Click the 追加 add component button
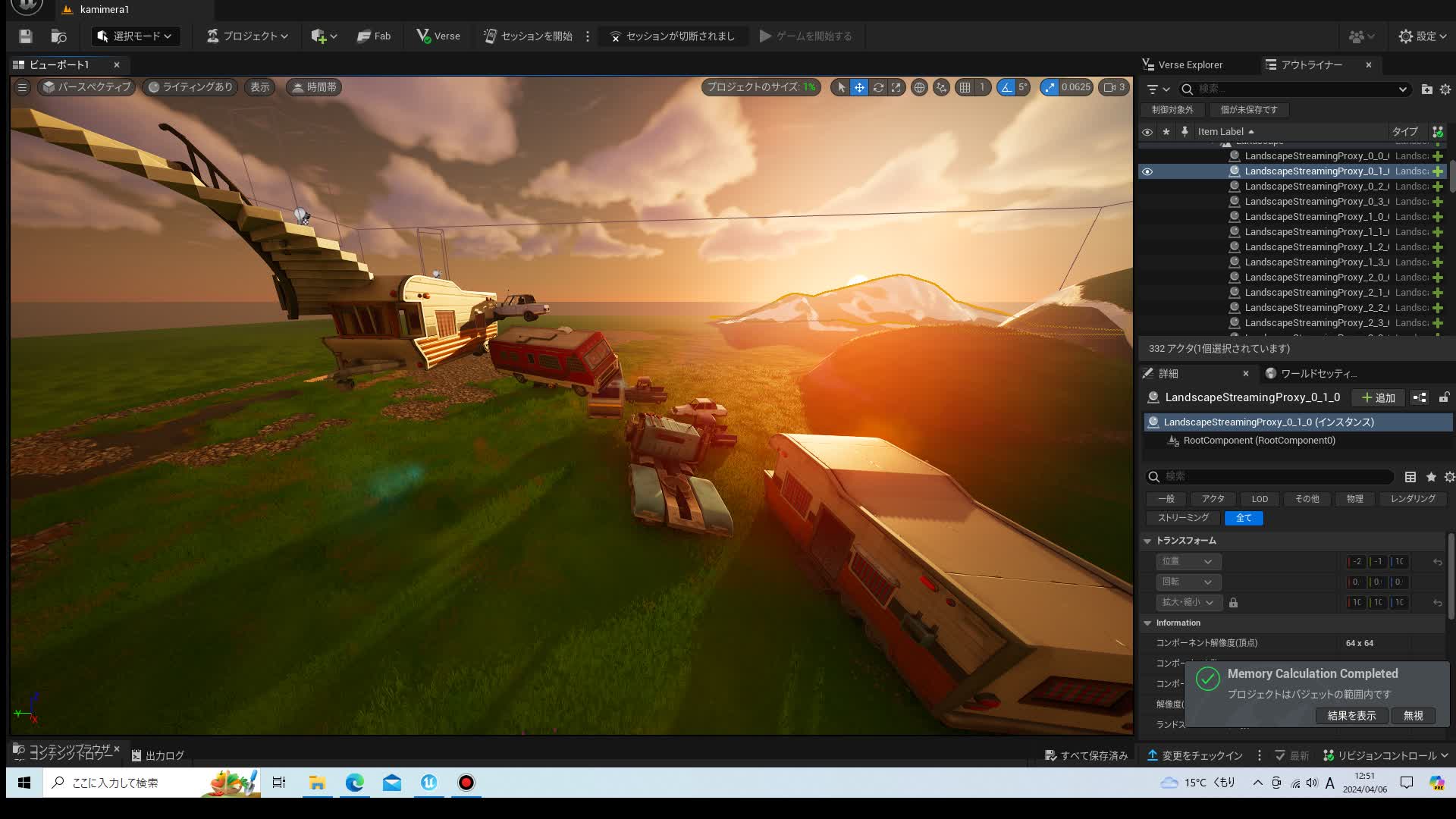1456x819 pixels. (x=1379, y=397)
